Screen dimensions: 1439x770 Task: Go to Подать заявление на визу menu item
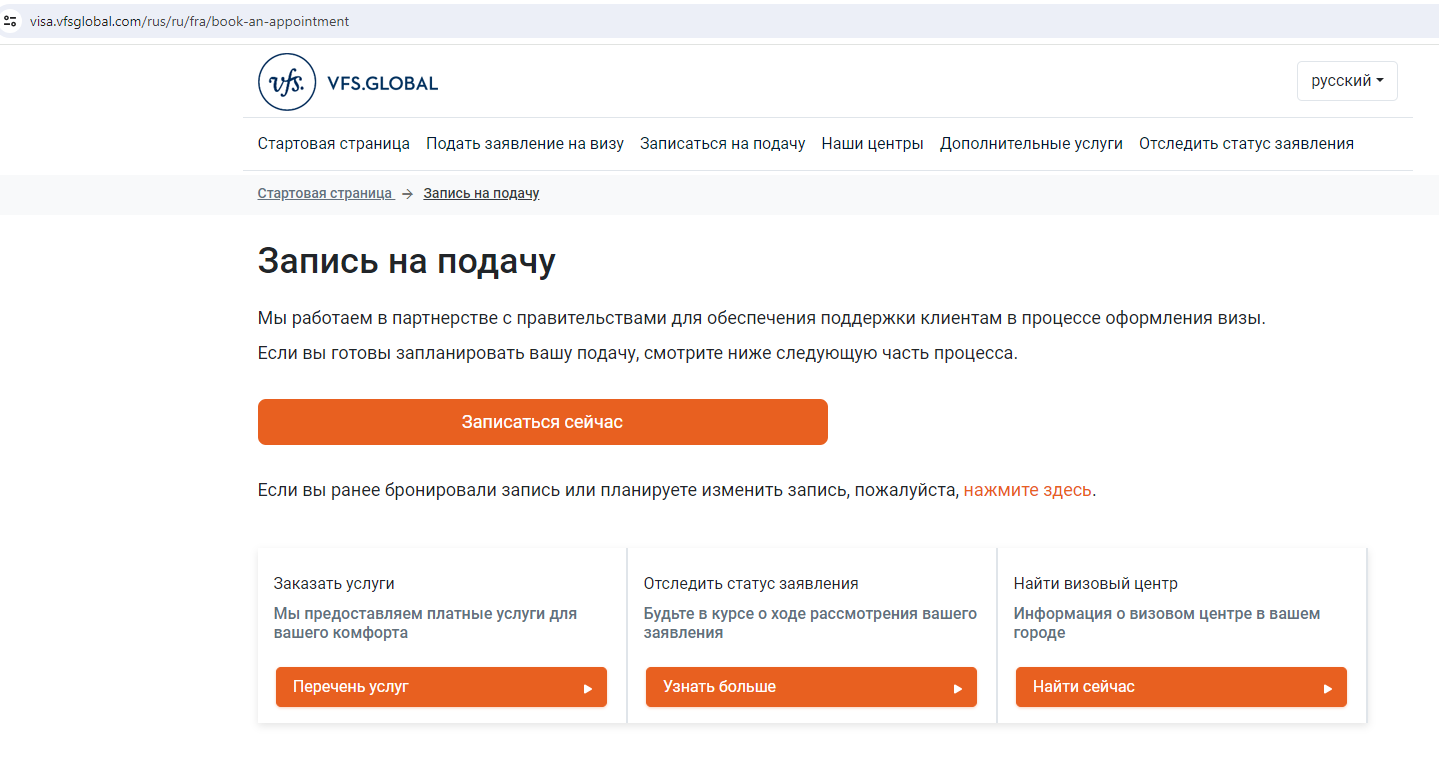point(524,143)
